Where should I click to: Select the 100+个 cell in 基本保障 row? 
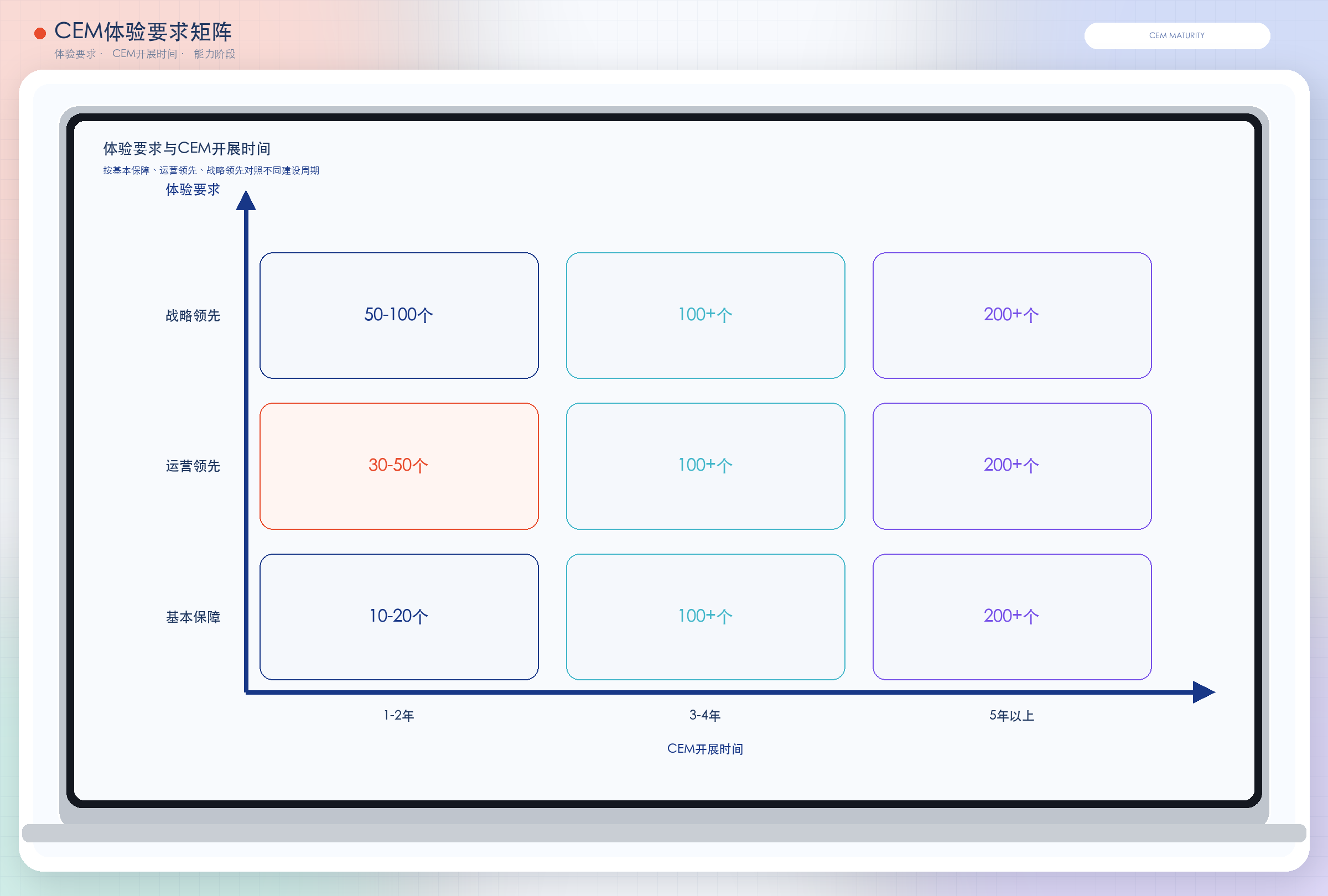tap(705, 617)
